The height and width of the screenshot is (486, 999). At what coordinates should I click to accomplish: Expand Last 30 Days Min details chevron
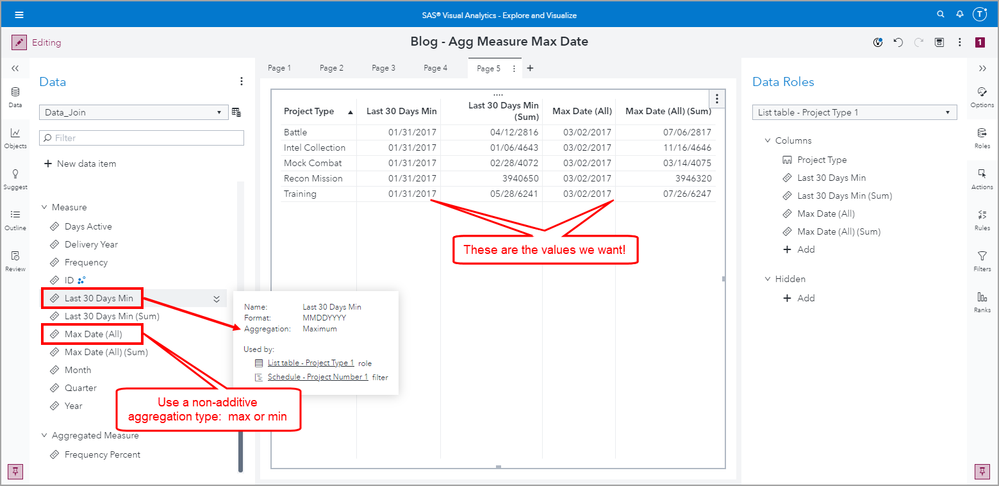click(217, 298)
